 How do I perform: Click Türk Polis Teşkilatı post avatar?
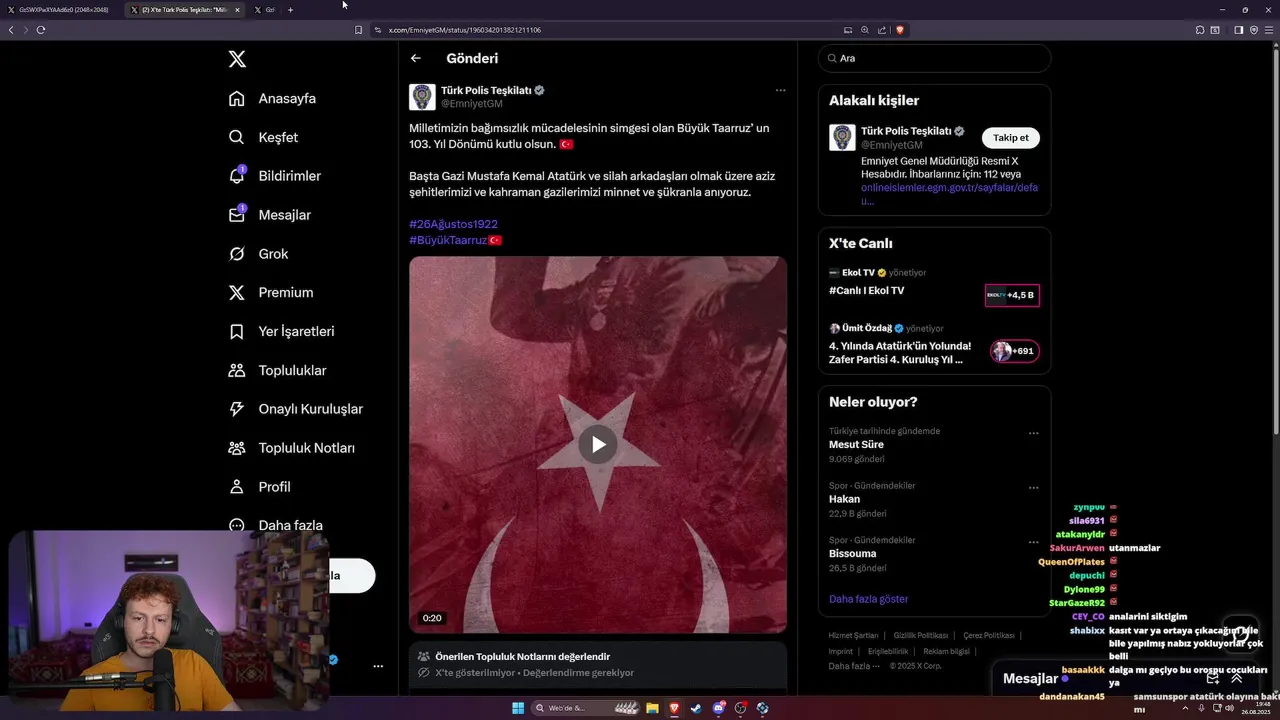point(422,97)
